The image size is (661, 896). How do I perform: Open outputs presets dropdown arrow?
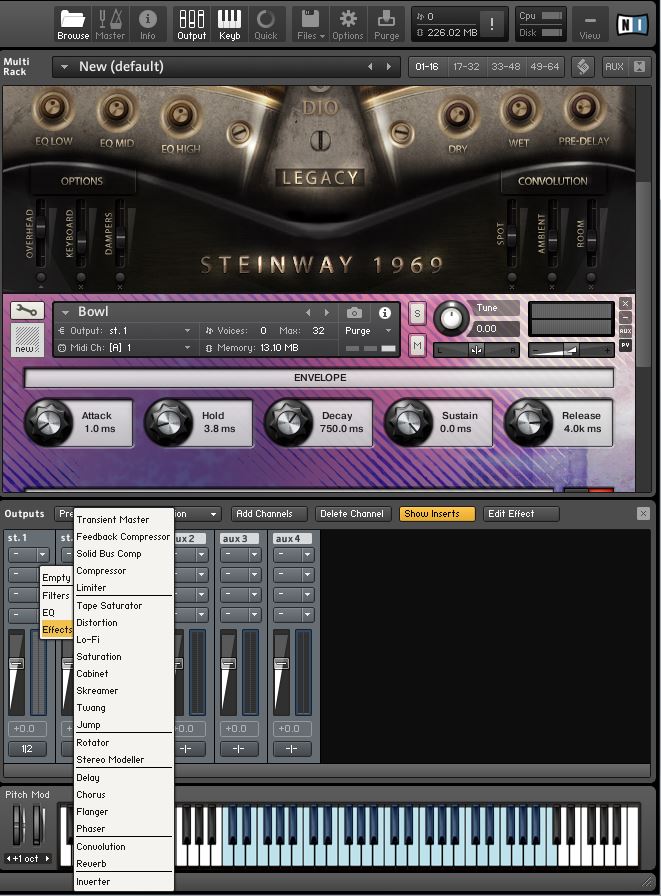tap(213, 514)
